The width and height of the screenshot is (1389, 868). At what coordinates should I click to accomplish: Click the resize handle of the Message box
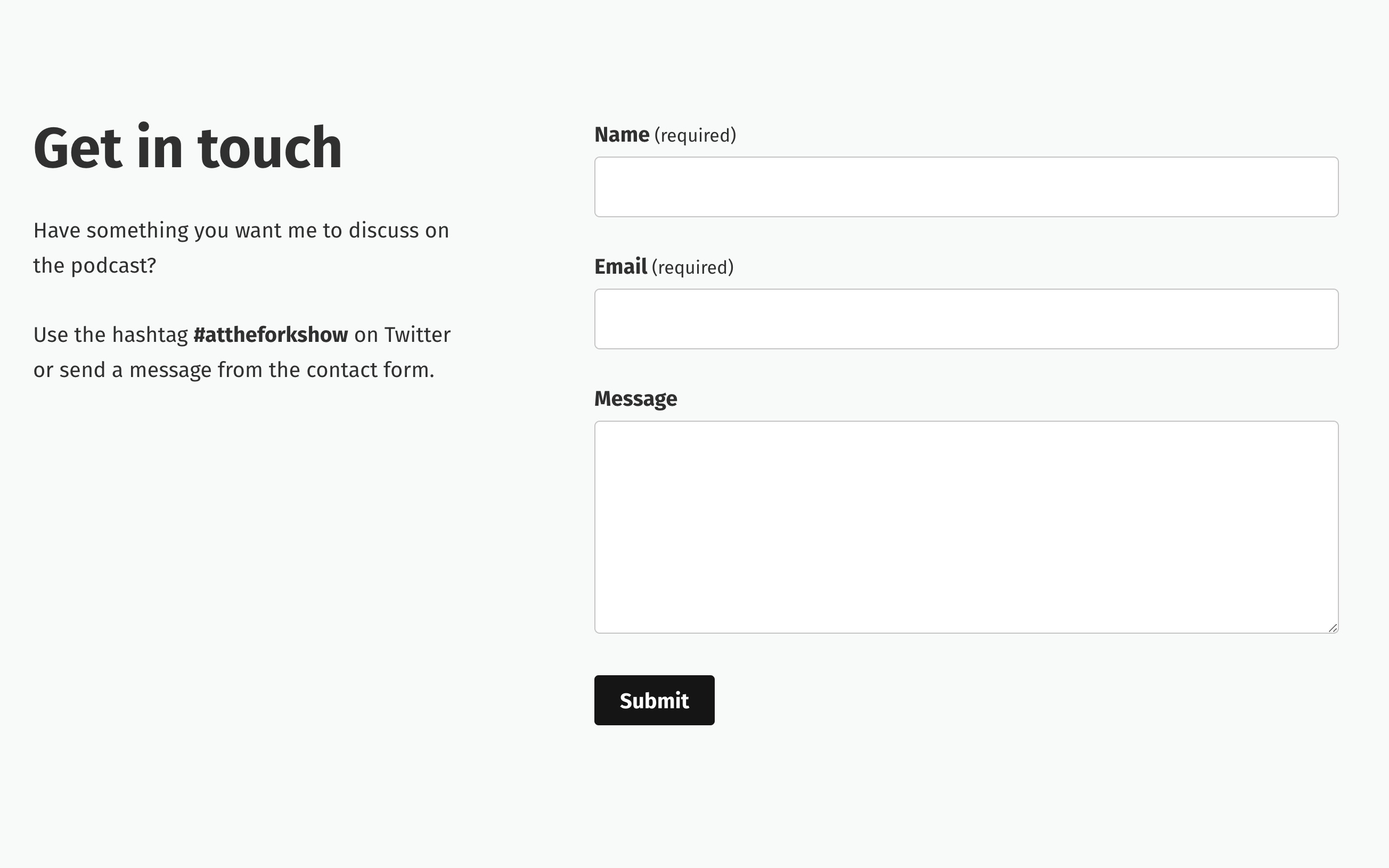pyautogui.click(x=1333, y=627)
